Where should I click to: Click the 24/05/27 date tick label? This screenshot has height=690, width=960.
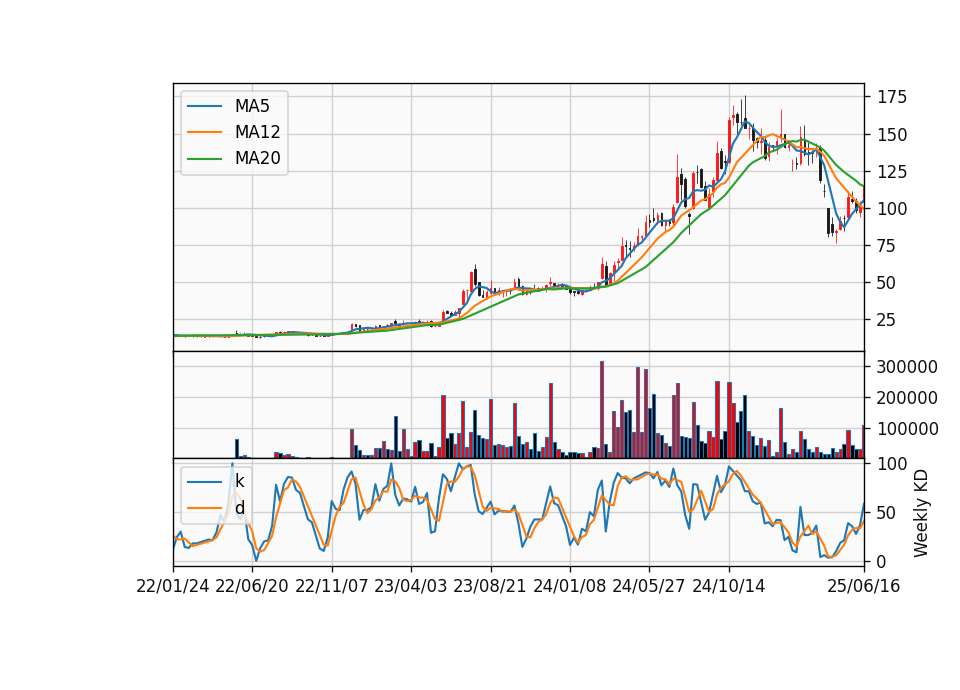pyautogui.click(x=649, y=586)
